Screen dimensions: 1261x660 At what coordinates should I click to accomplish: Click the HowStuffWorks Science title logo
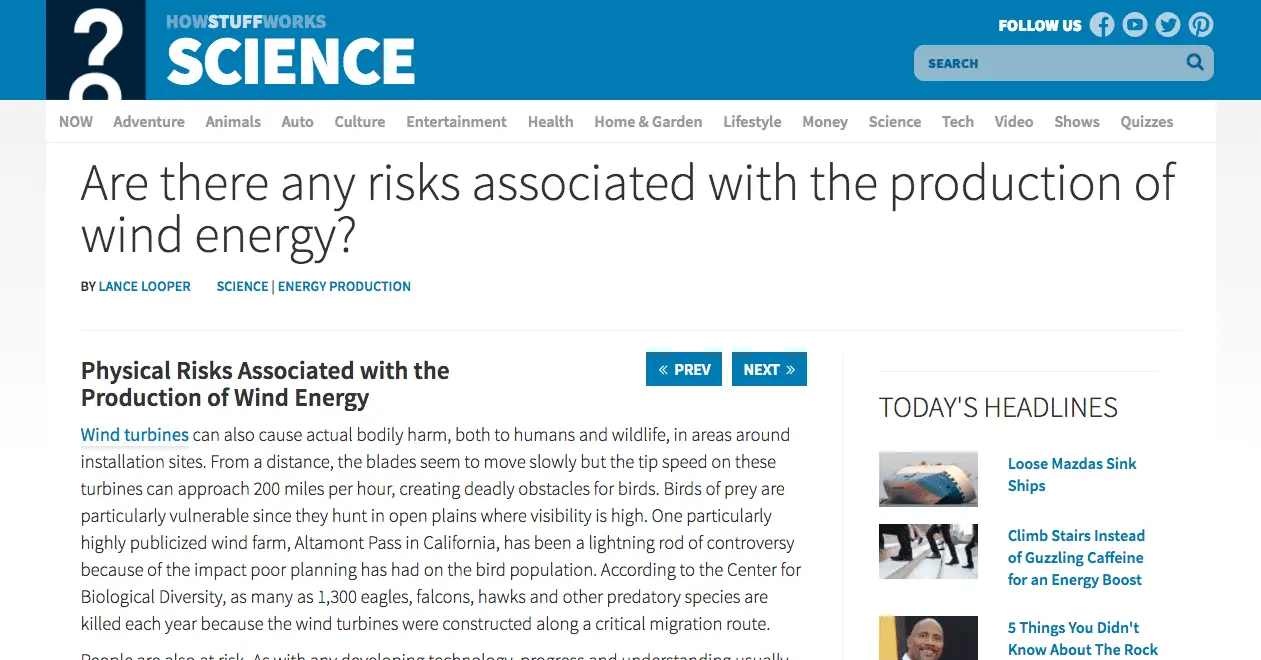point(290,51)
